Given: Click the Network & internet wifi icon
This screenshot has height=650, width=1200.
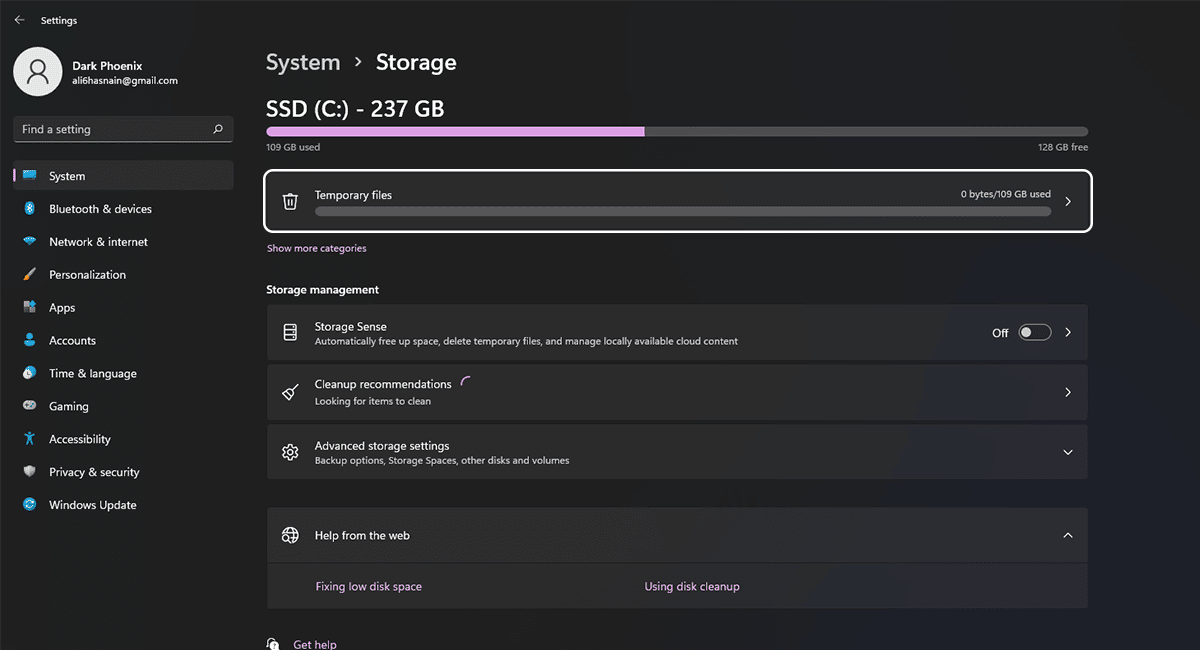Looking at the screenshot, I should 29,242.
